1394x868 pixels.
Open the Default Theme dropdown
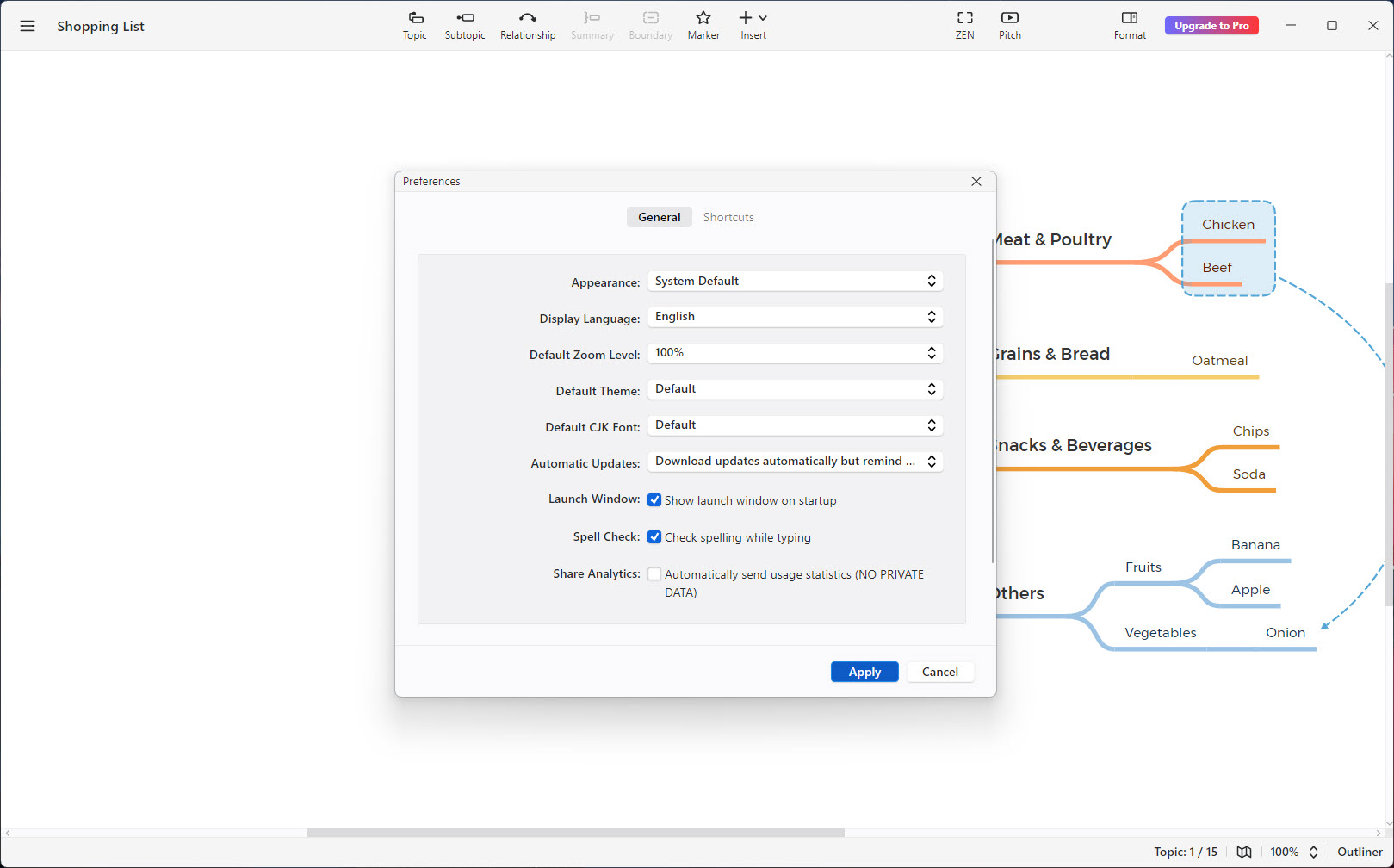796,389
